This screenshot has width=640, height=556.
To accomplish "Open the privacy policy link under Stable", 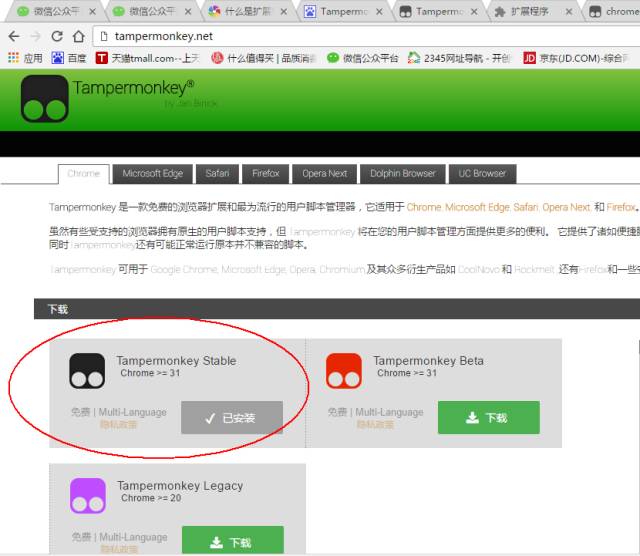I will point(118,425).
